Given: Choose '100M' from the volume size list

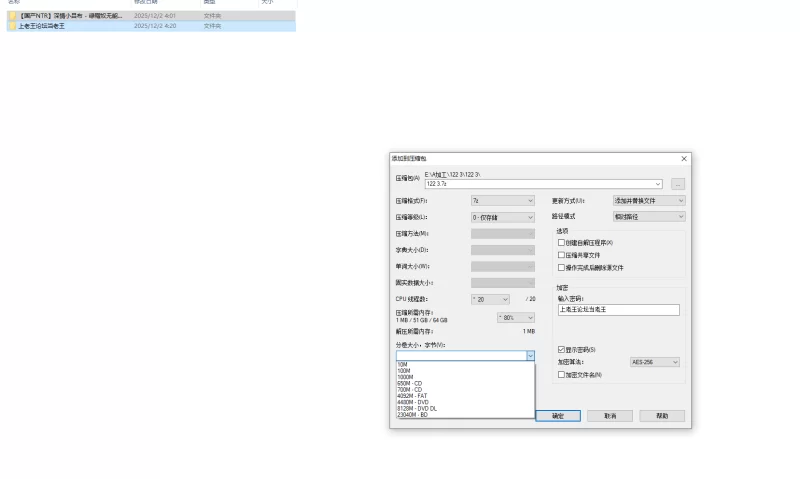Looking at the screenshot, I should [x=465, y=371].
